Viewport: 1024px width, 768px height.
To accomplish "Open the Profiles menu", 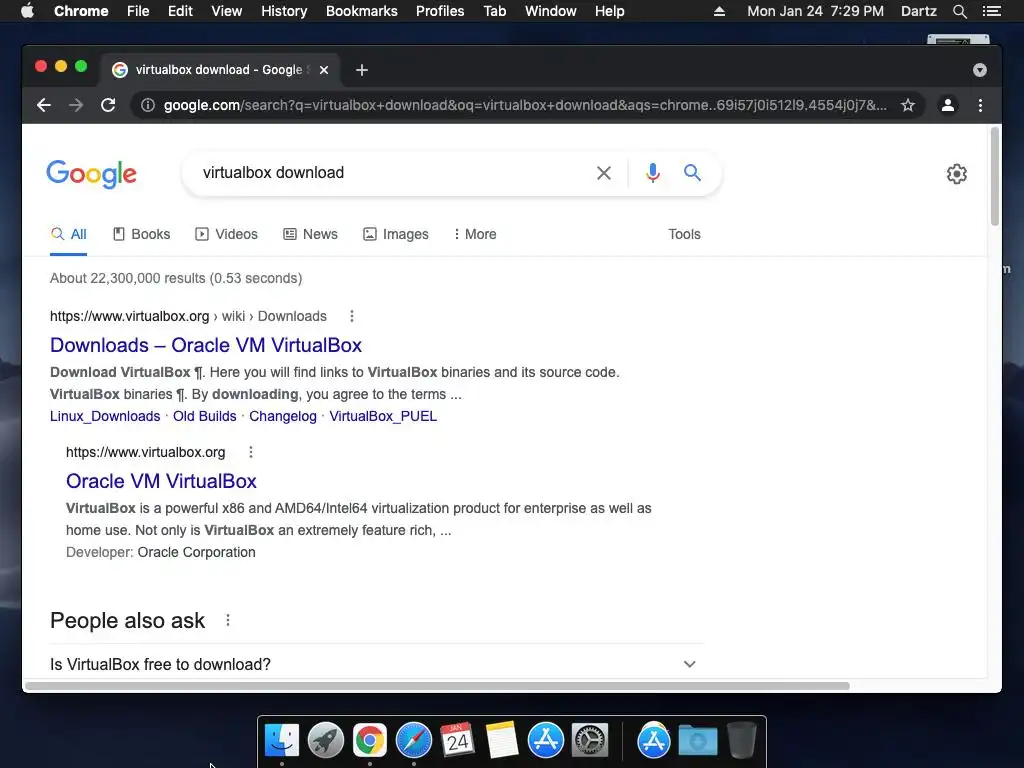I will (440, 11).
